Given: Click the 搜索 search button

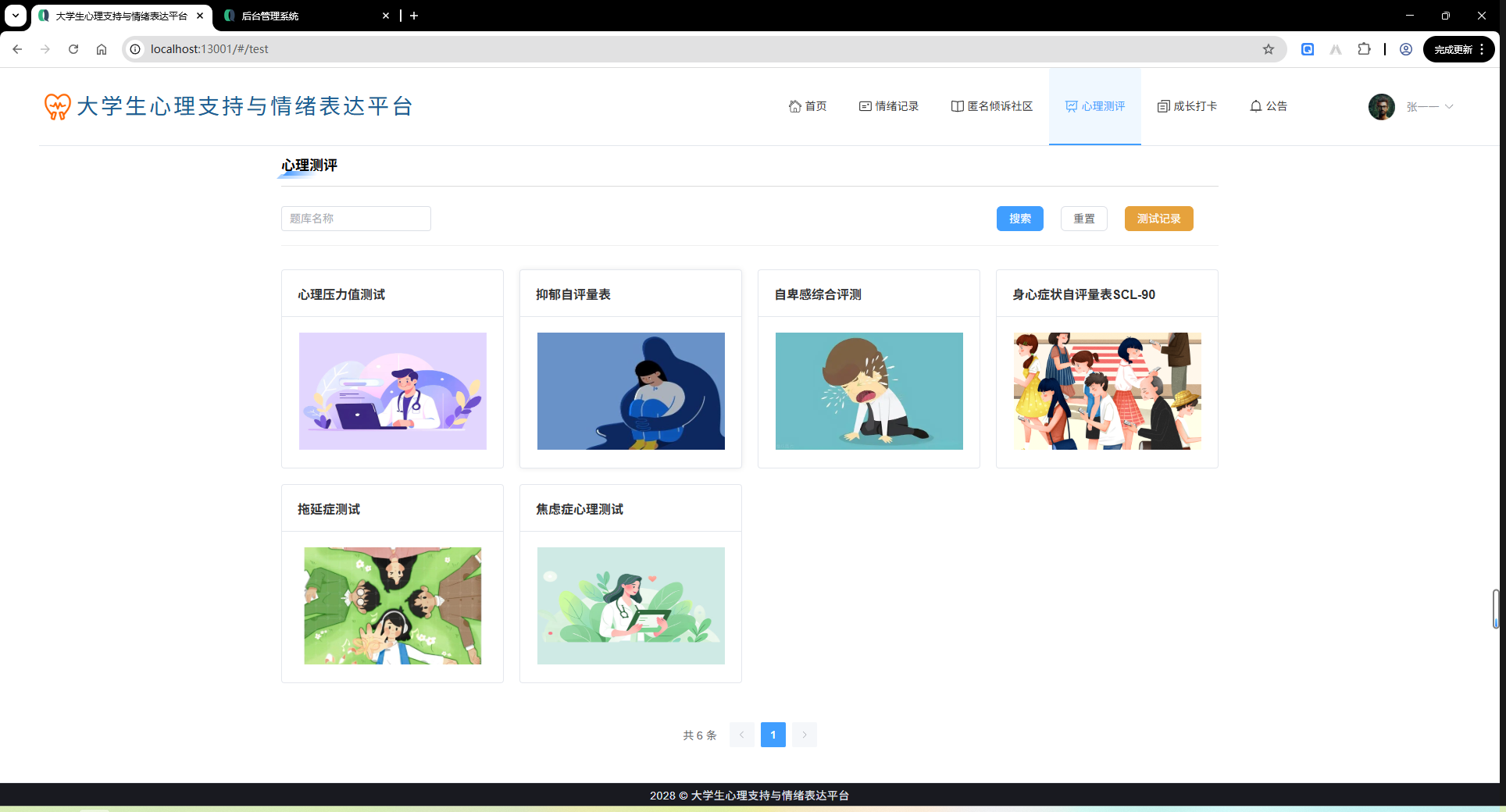Looking at the screenshot, I should tap(1019, 219).
